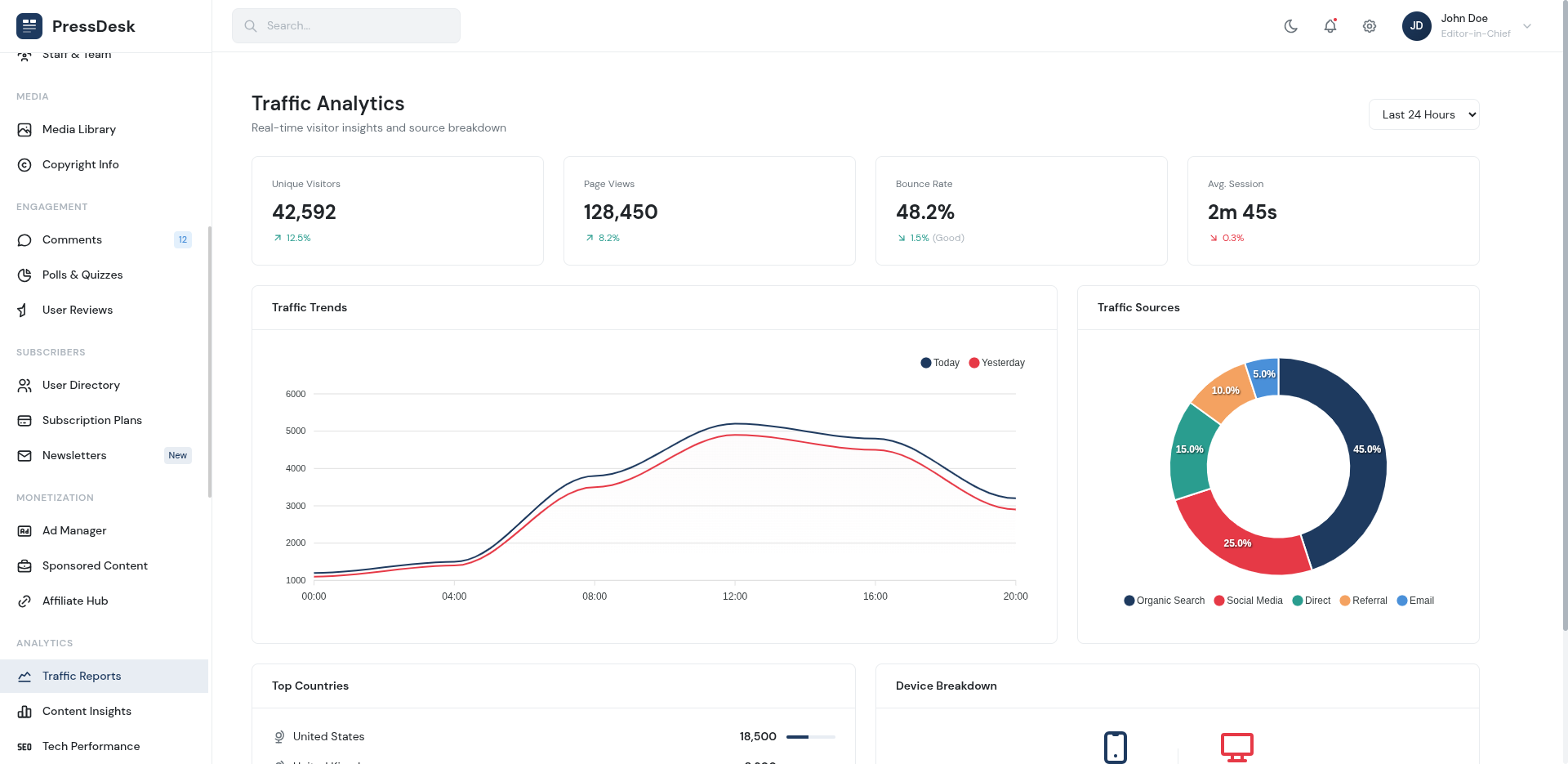The width and height of the screenshot is (1568, 764).
Task: Open settings gear in header
Action: [1370, 26]
